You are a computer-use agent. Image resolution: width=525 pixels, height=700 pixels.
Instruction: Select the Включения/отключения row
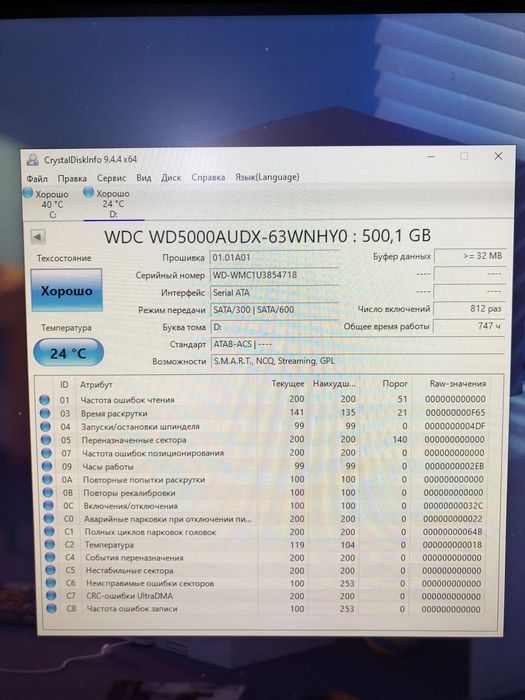click(x=263, y=505)
